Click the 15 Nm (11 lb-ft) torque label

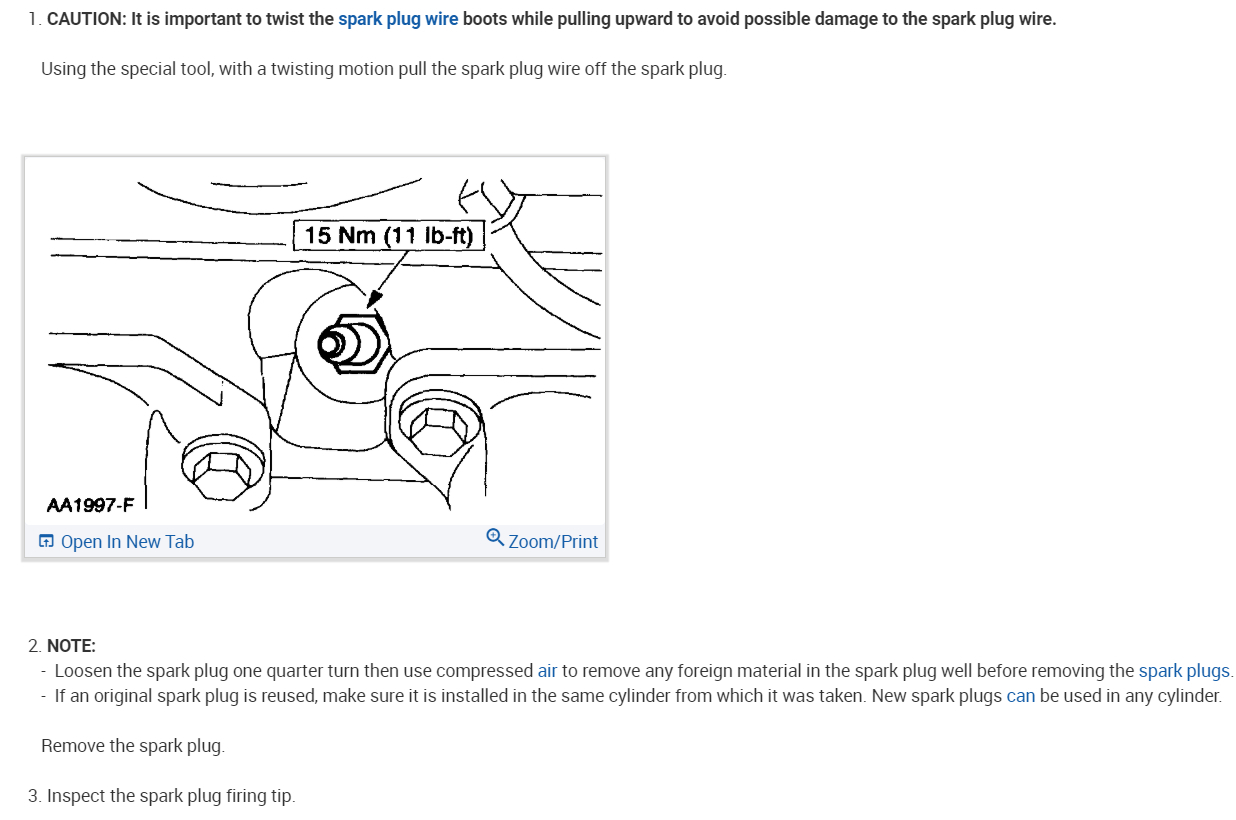pos(389,235)
